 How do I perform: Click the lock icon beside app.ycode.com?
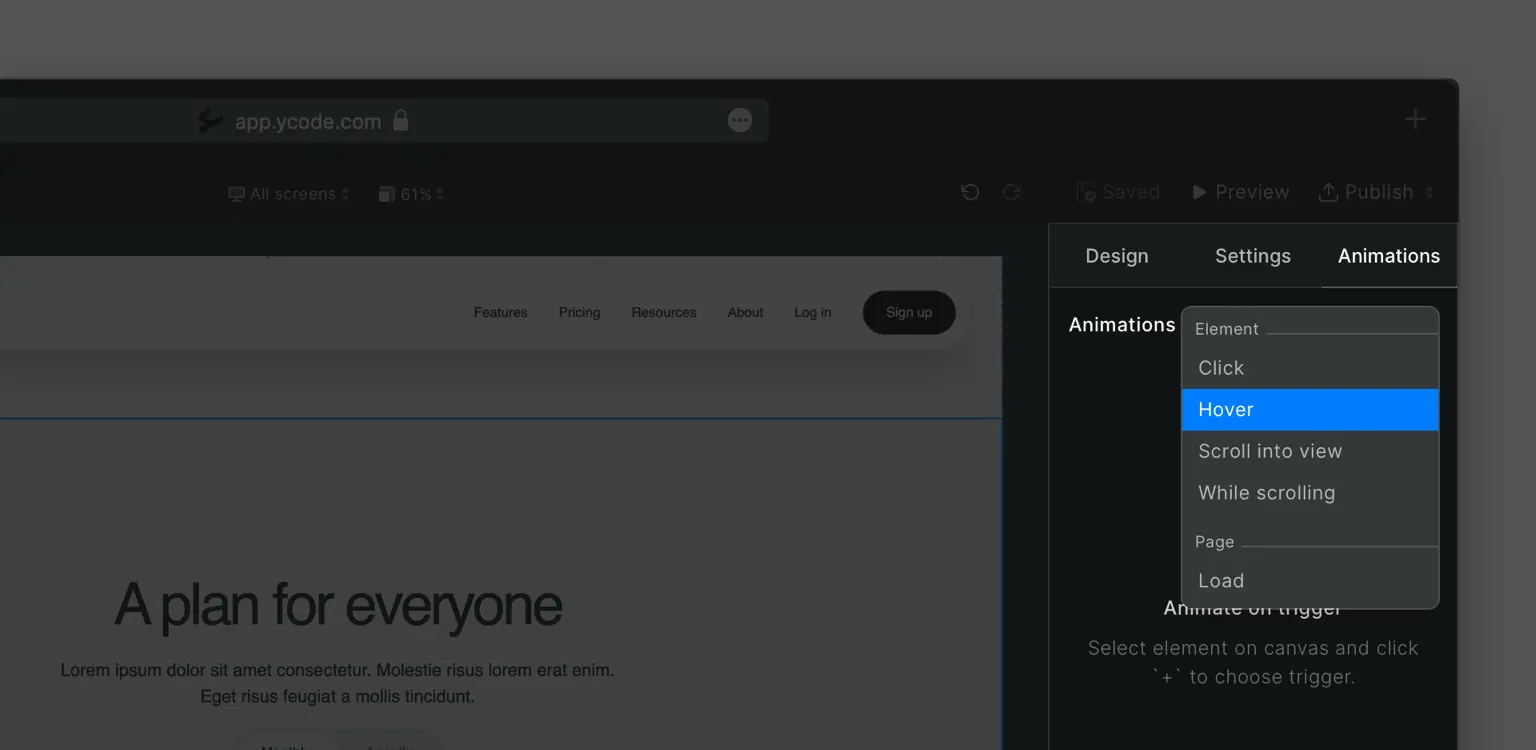click(x=400, y=121)
